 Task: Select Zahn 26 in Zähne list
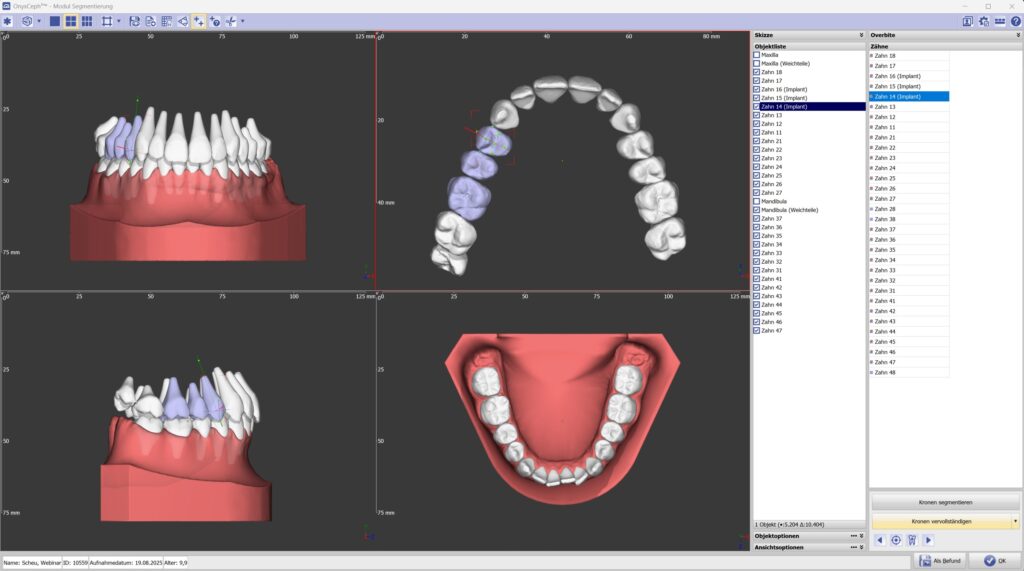pos(885,188)
